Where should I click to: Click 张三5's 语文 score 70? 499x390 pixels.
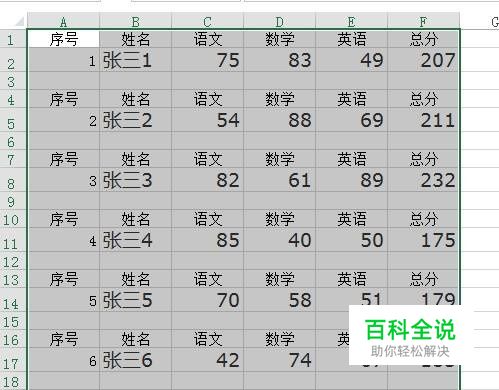click(207, 300)
